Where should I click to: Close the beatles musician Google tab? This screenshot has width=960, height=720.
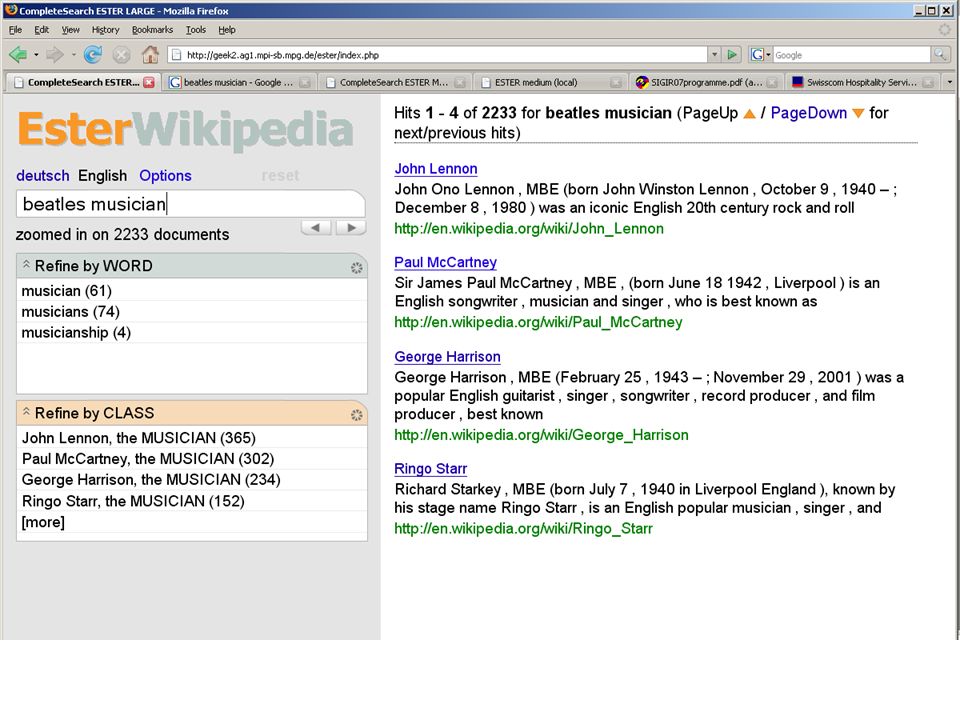[x=305, y=82]
